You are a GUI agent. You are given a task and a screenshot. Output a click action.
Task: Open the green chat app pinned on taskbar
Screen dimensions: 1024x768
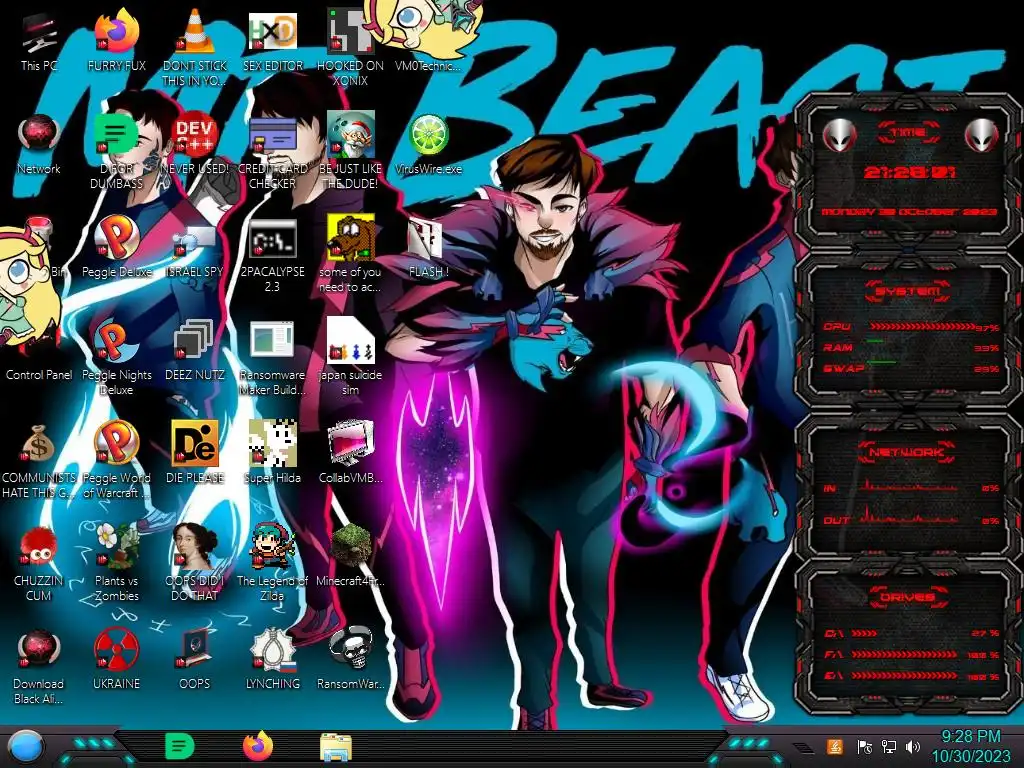point(180,746)
